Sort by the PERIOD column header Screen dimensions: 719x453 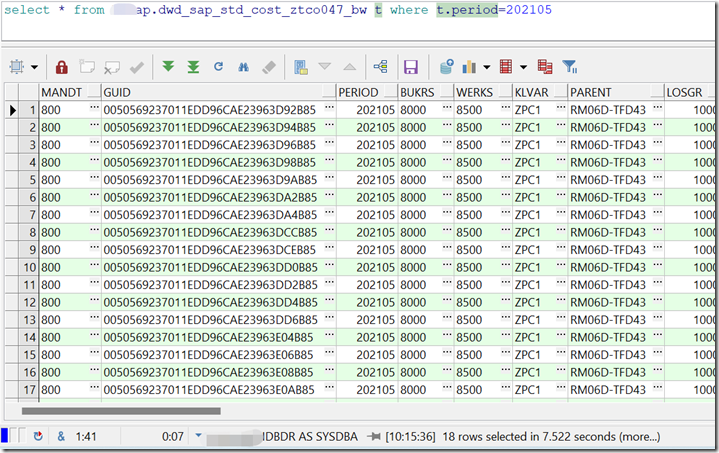tap(367, 92)
